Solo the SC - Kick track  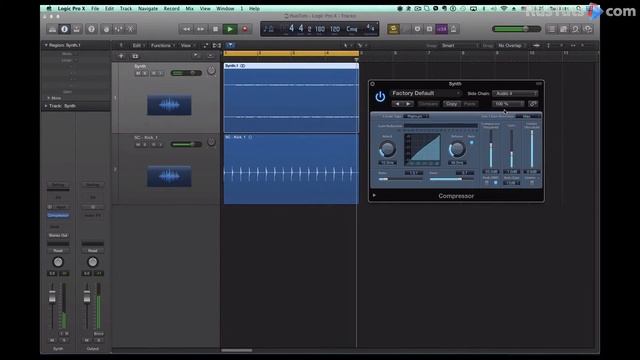pos(145,144)
